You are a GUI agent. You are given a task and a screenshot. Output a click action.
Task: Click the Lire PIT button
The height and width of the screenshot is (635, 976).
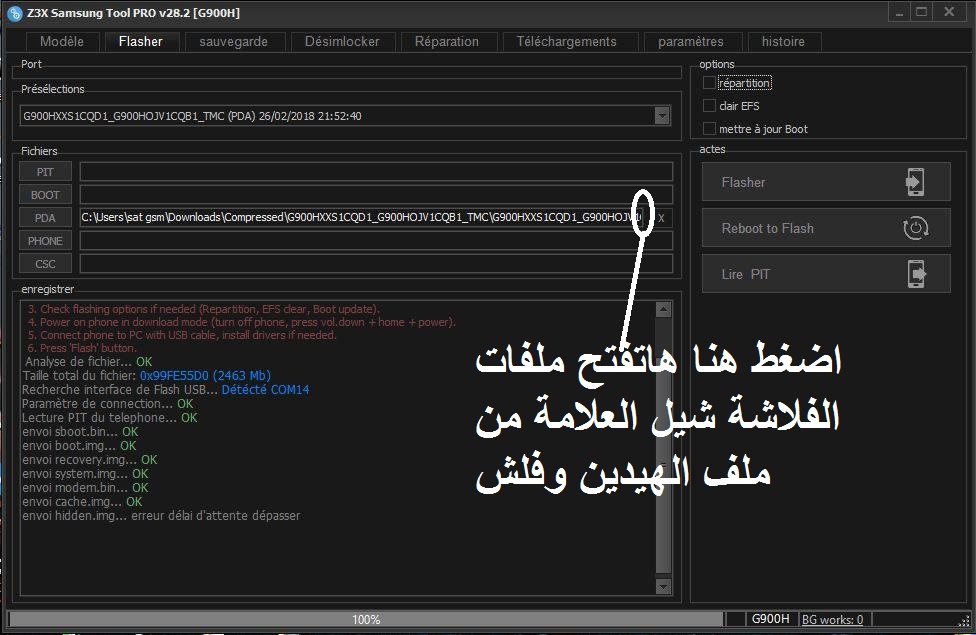(826, 274)
